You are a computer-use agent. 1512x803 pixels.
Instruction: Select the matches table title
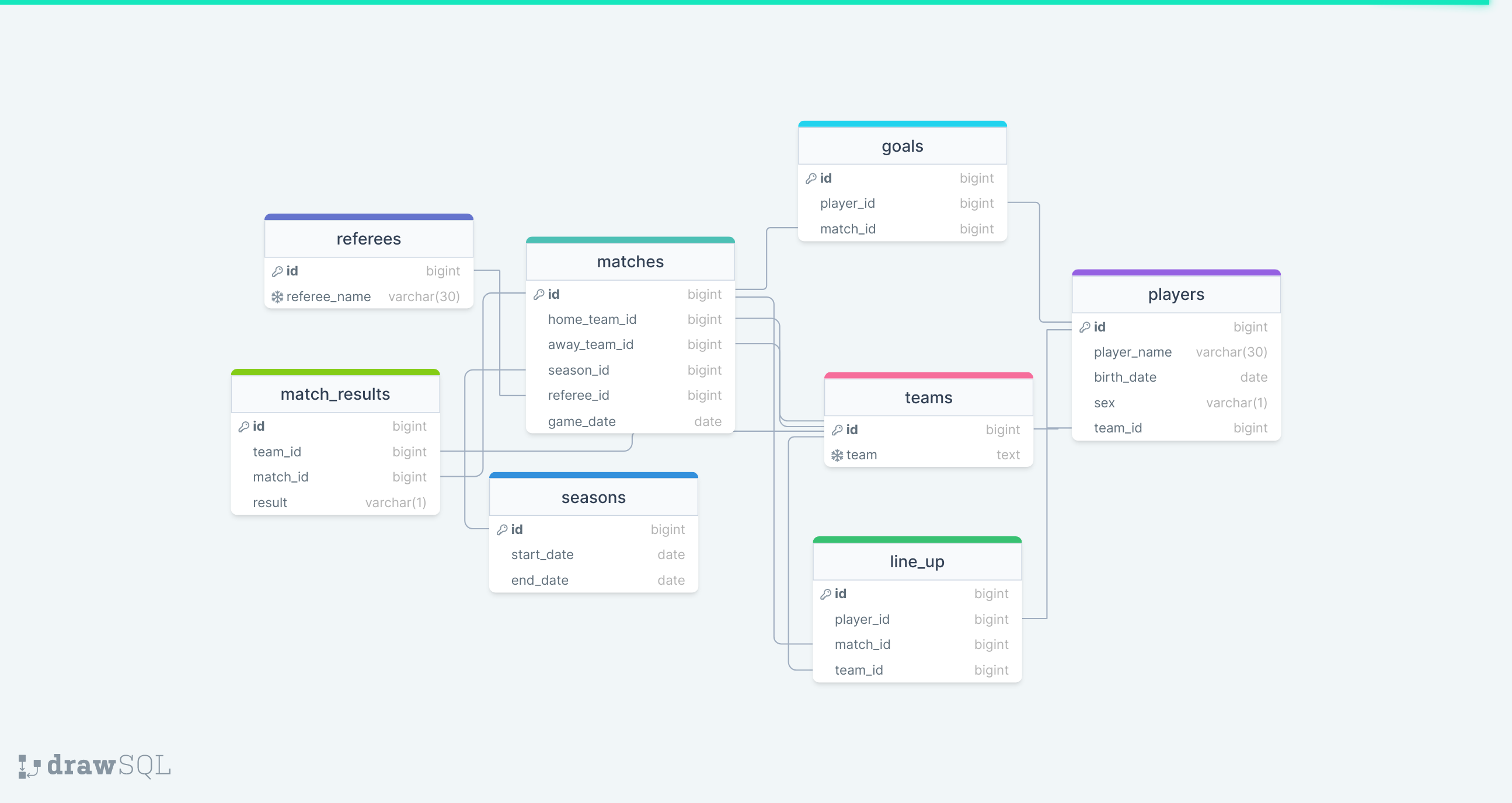click(630, 261)
